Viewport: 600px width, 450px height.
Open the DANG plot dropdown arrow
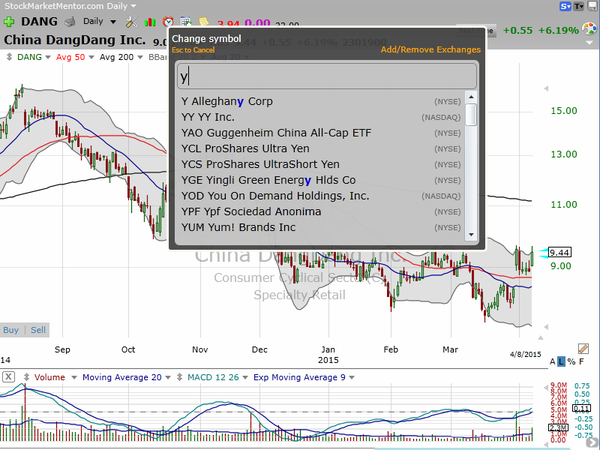tap(48, 57)
